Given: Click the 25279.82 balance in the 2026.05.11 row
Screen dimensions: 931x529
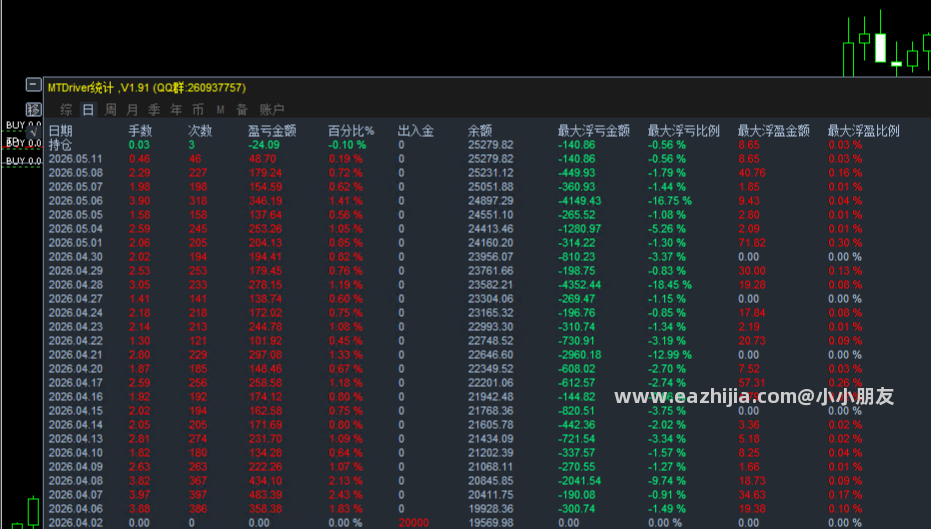Looking at the screenshot, I should click(490, 159).
